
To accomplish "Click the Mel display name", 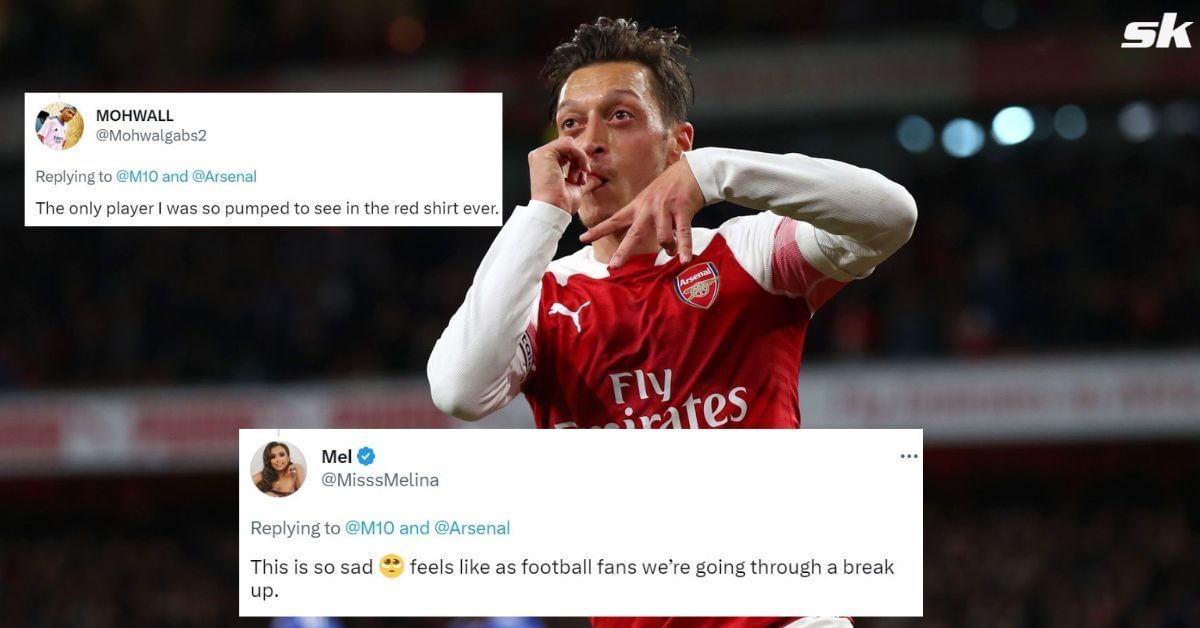I will 335,456.
